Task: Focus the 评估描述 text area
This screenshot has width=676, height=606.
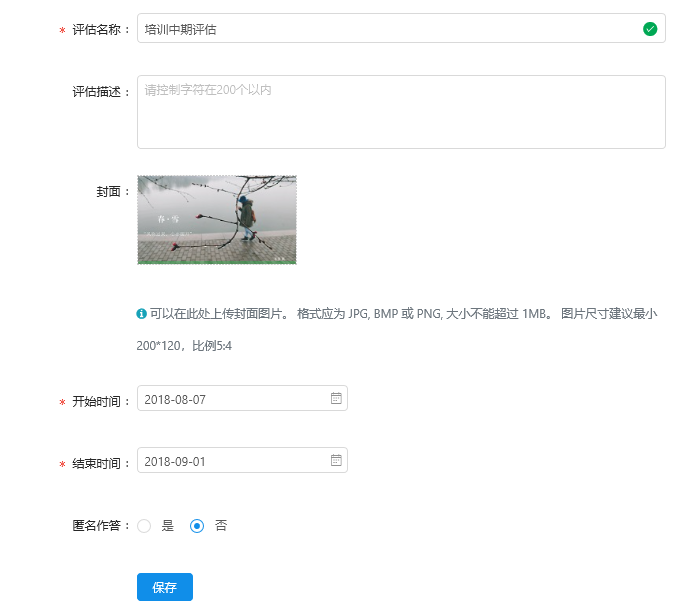Action: [401, 112]
